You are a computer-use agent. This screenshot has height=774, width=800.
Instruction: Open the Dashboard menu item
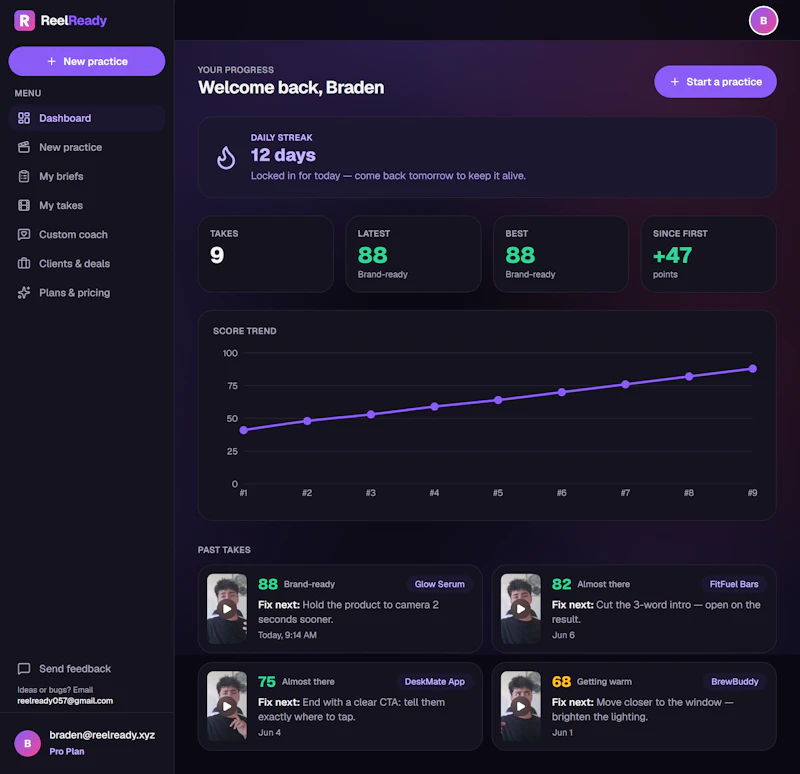(x=87, y=118)
